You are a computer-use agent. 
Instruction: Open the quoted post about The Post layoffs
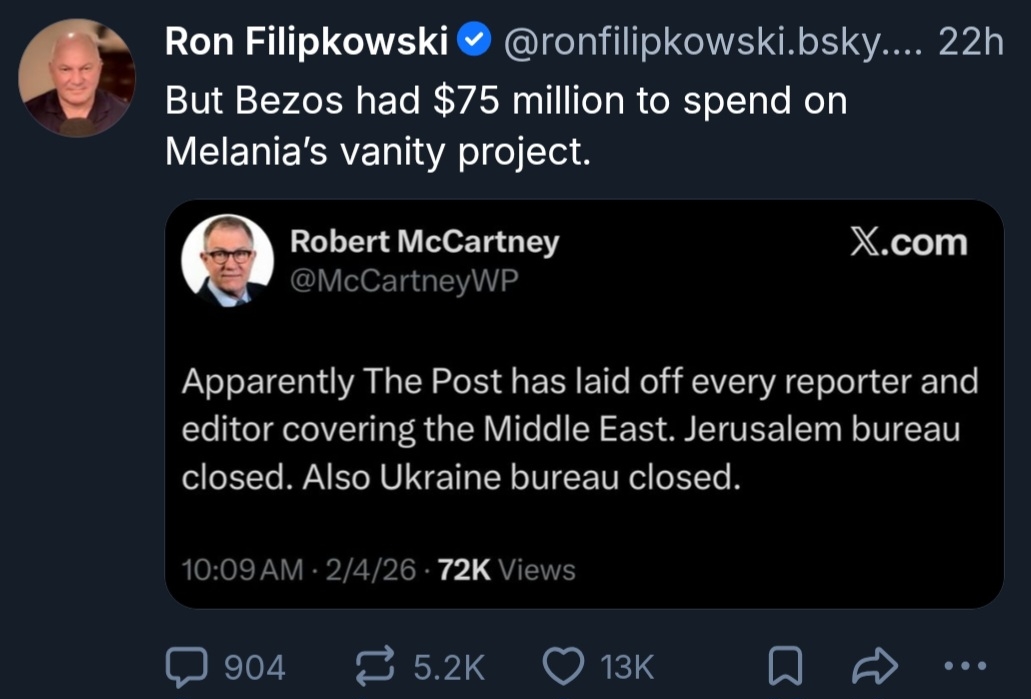580,430
